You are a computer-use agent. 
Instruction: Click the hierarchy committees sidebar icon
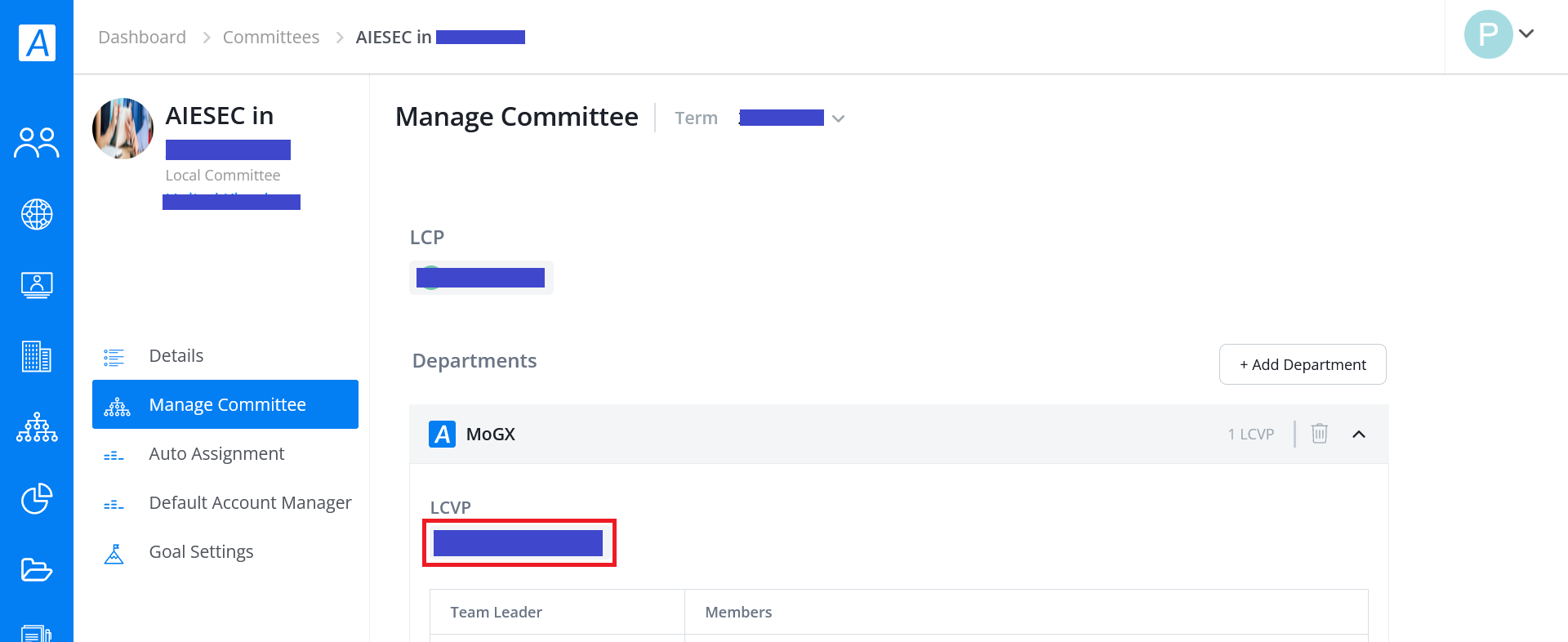(37, 427)
